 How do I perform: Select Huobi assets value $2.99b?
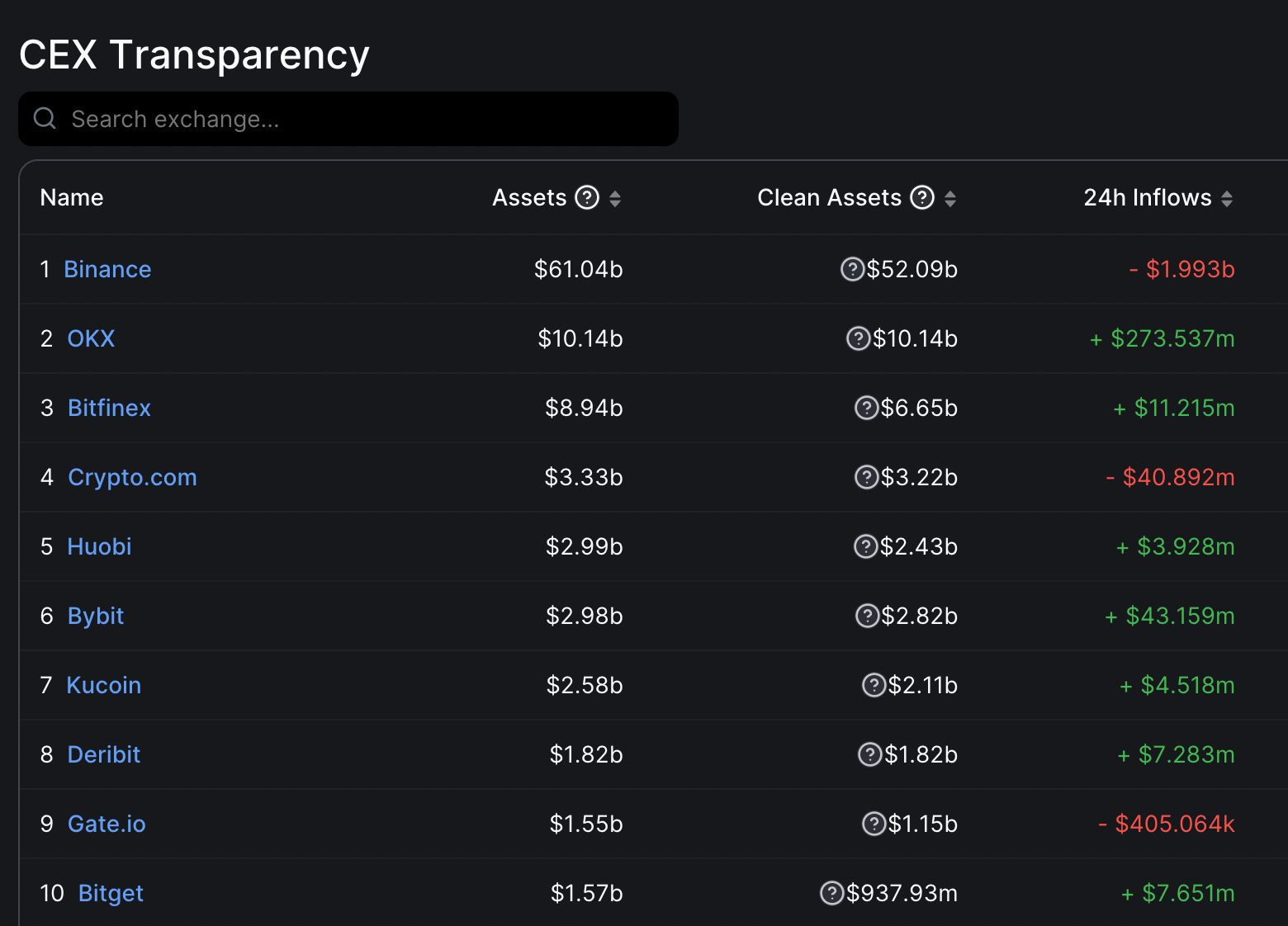tap(585, 546)
